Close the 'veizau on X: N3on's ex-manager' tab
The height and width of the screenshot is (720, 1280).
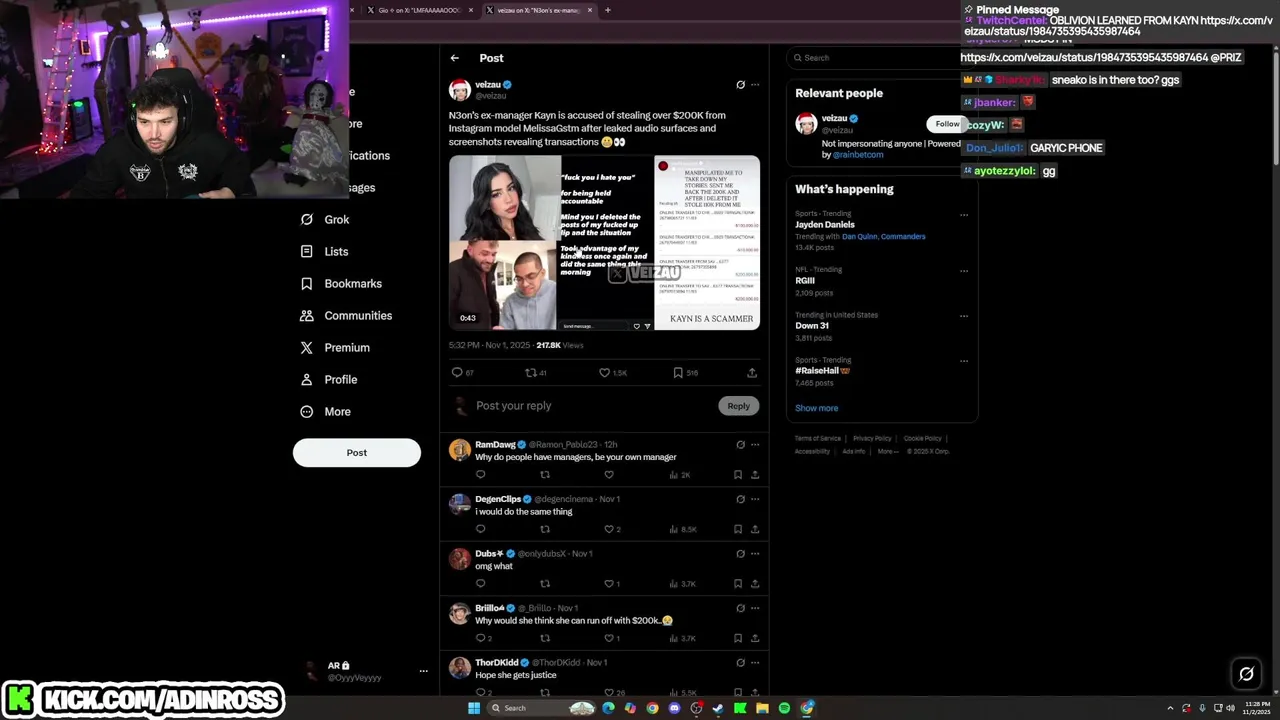pyautogui.click(x=590, y=10)
